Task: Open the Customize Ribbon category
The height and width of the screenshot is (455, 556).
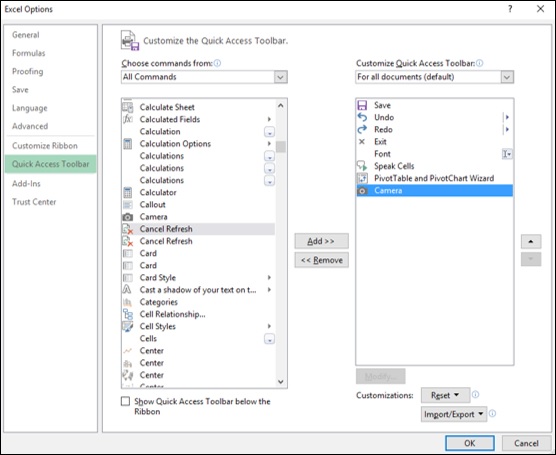Action: point(45,146)
